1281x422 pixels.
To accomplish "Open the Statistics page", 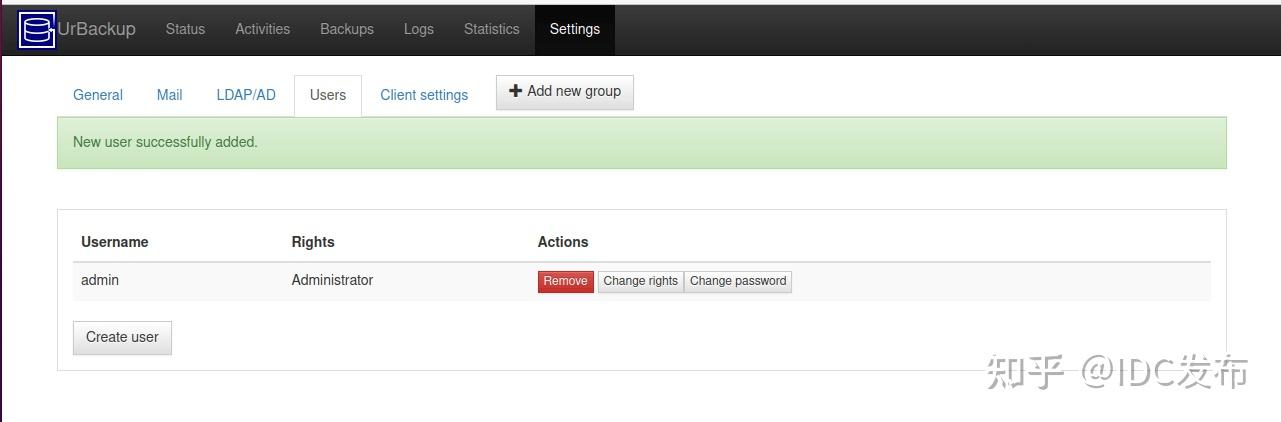I will 492,29.
